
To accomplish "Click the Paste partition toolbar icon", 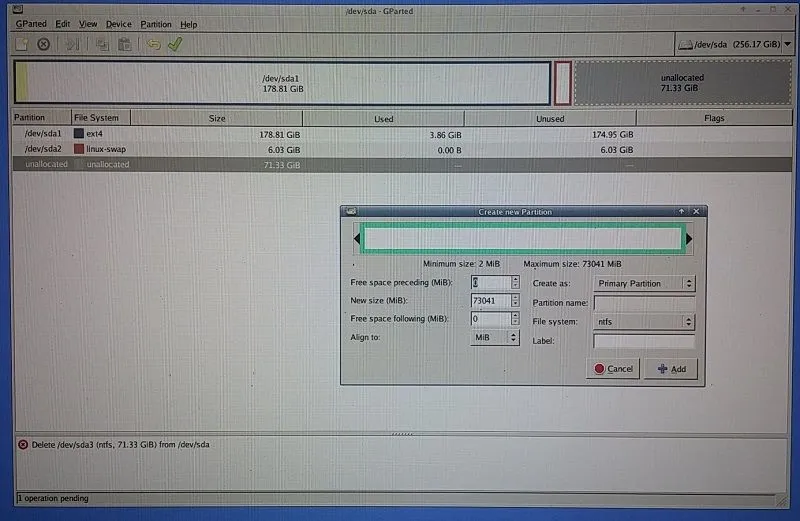I will (x=124, y=44).
